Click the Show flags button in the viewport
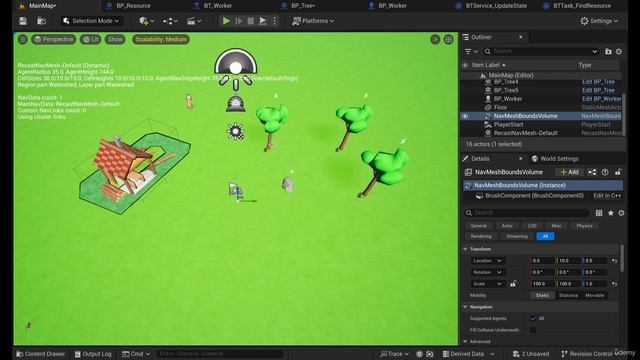The height and width of the screenshot is (360, 640). (x=115, y=39)
